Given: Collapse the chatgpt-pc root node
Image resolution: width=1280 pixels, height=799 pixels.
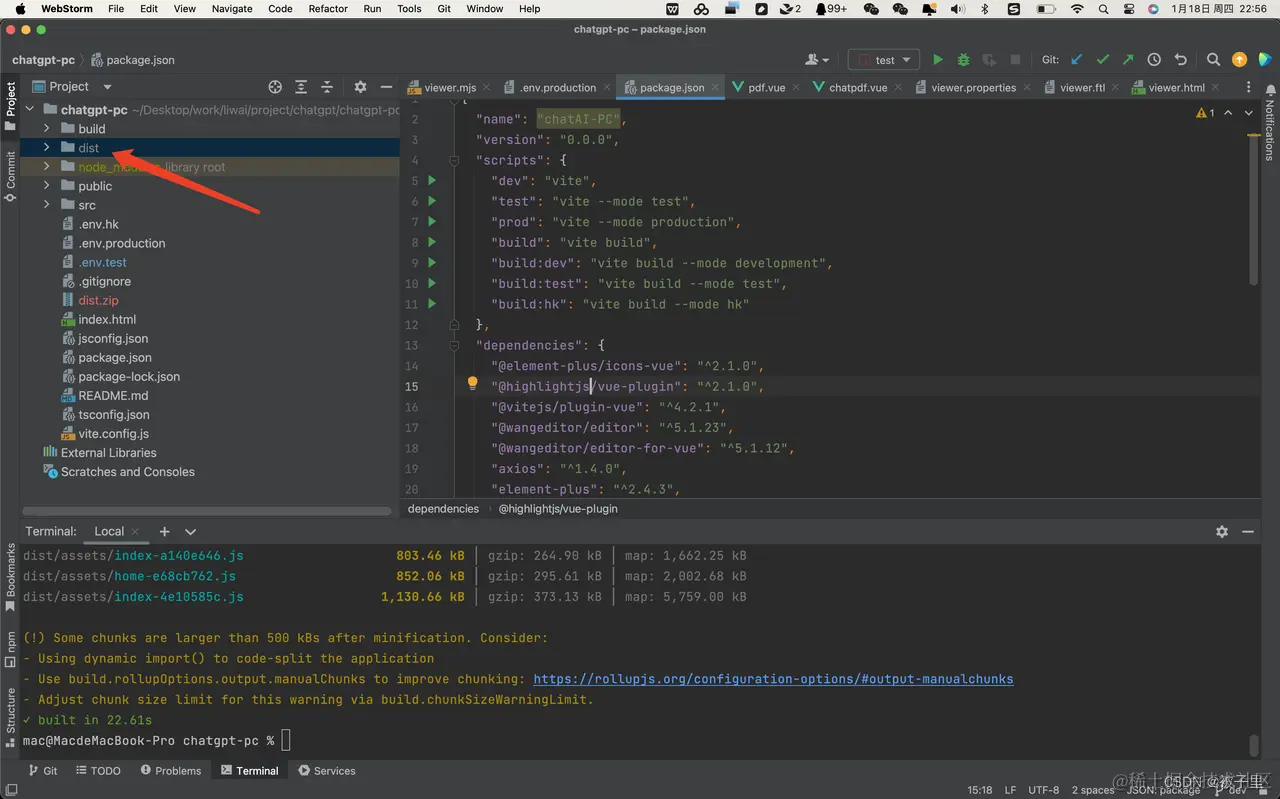Looking at the screenshot, I should 29,110.
